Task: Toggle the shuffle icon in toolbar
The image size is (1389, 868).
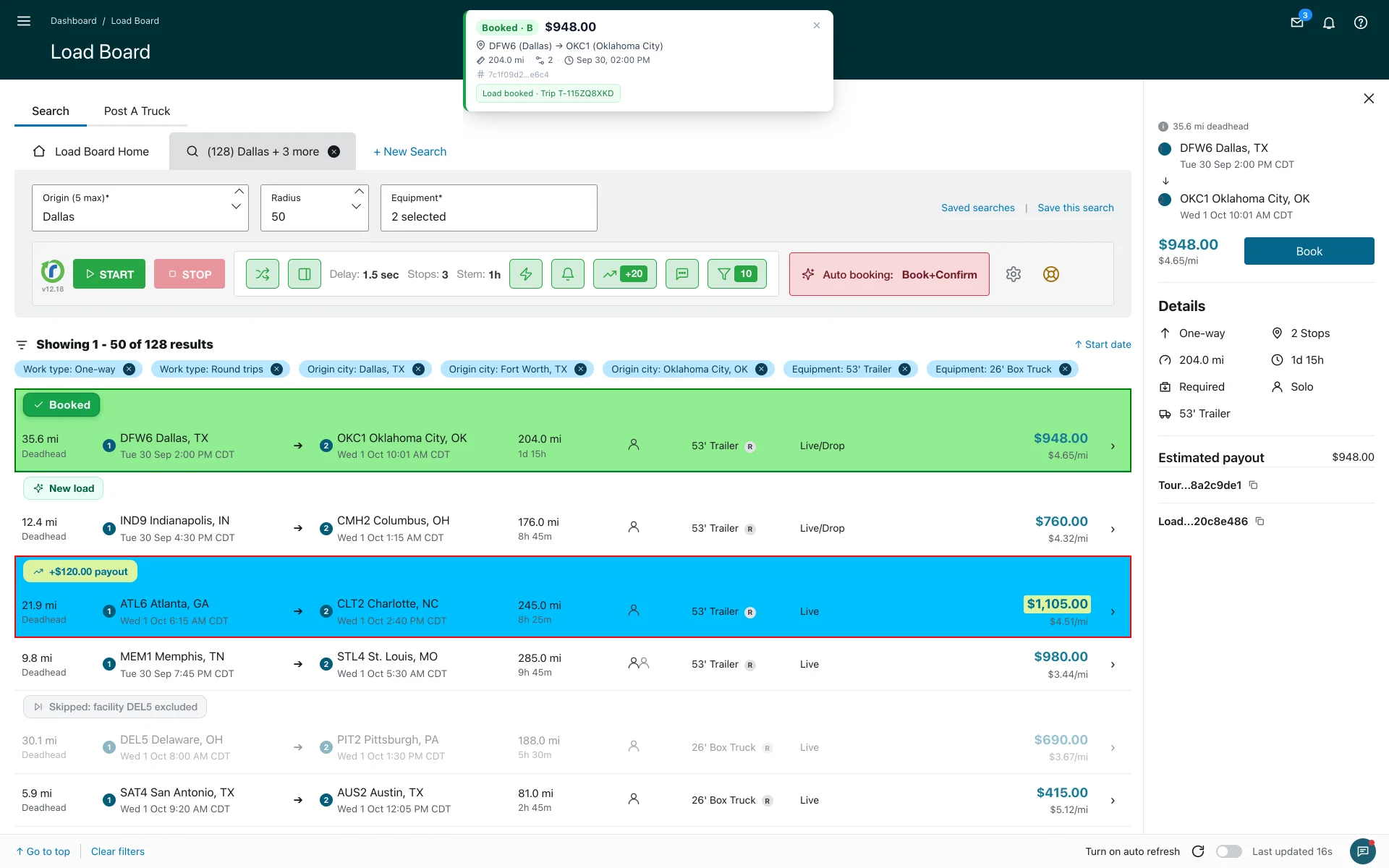Action: (x=263, y=274)
